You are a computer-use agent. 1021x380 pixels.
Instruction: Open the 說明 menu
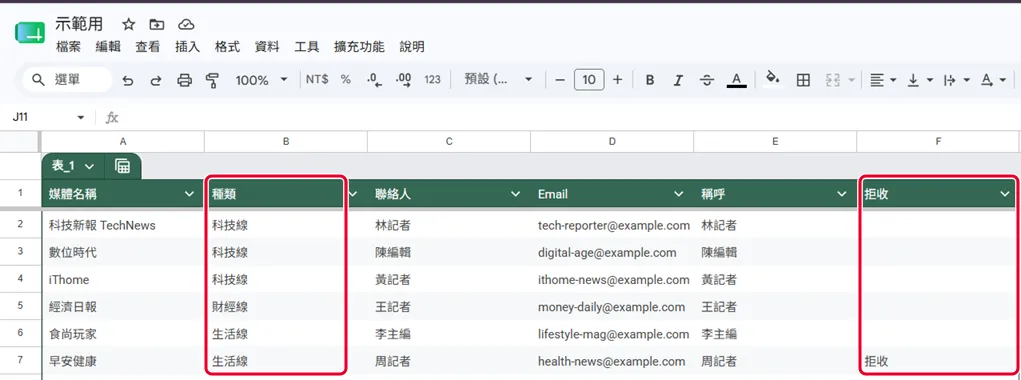point(412,47)
